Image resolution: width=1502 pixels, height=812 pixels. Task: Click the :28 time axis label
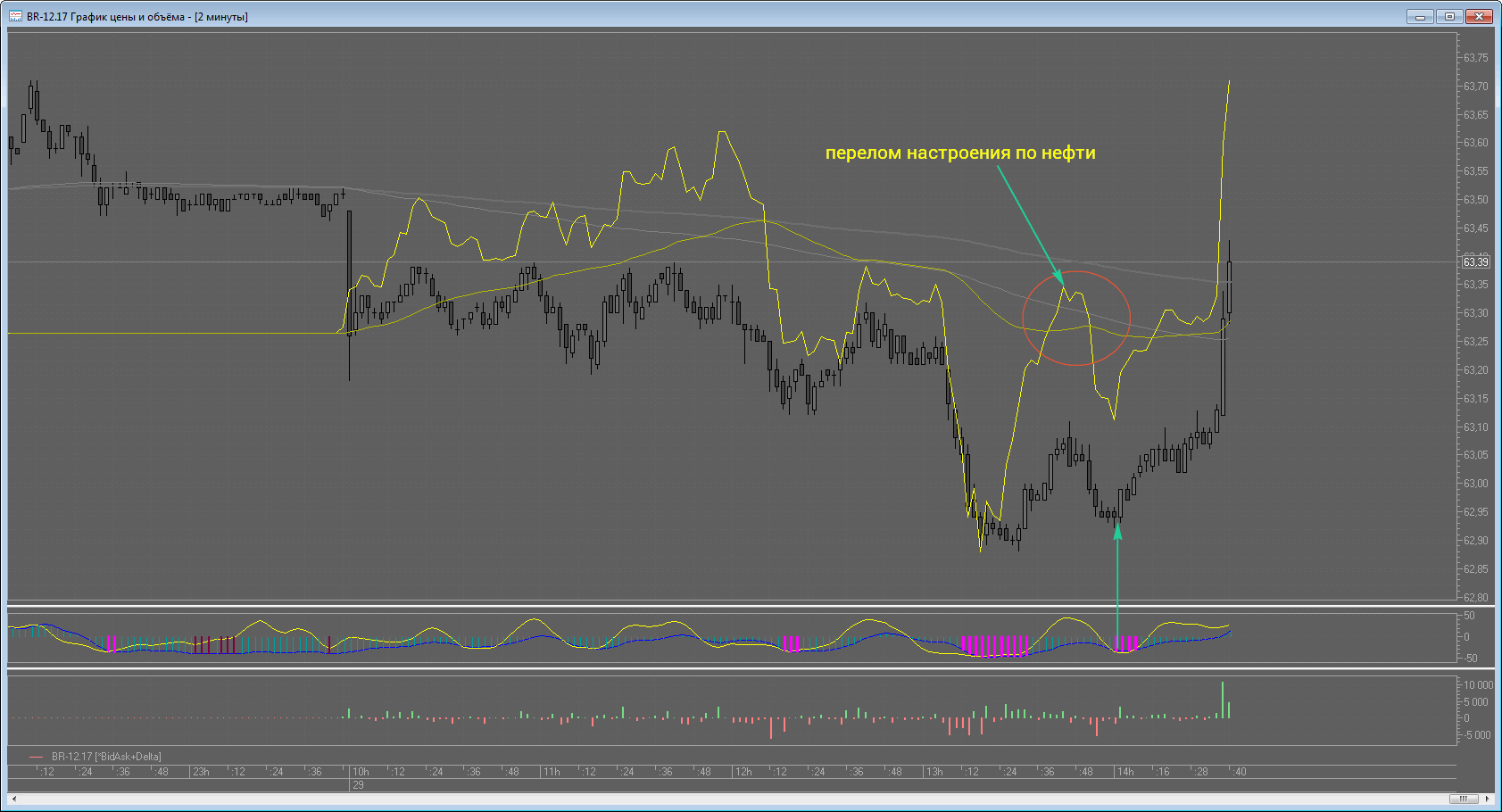[1200, 772]
